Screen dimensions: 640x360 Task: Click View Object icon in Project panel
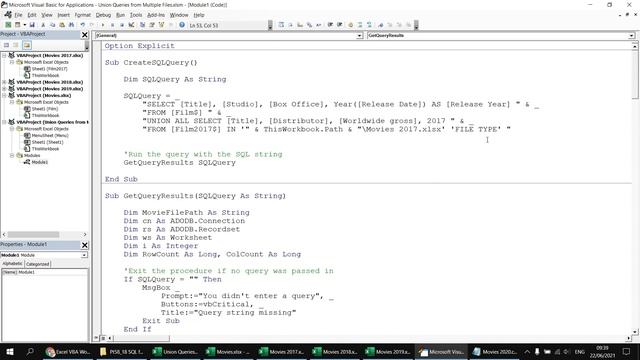pos(16,45)
